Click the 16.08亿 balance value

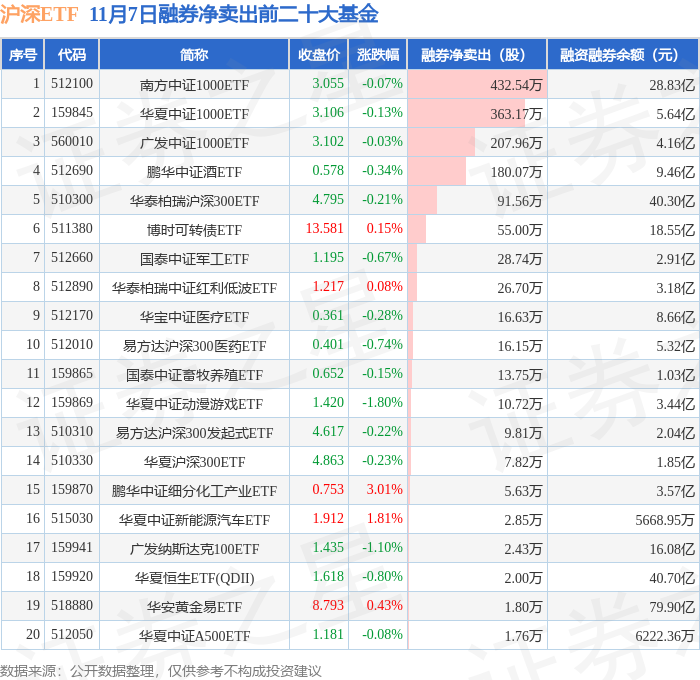pyautogui.click(x=672, y=549)
